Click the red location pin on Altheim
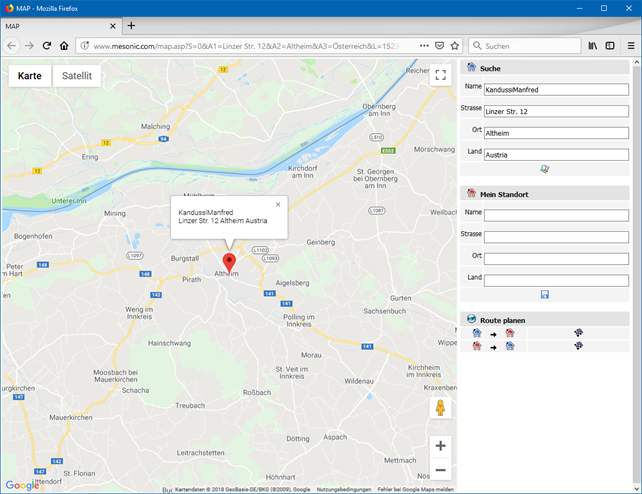 click(229, 264)
